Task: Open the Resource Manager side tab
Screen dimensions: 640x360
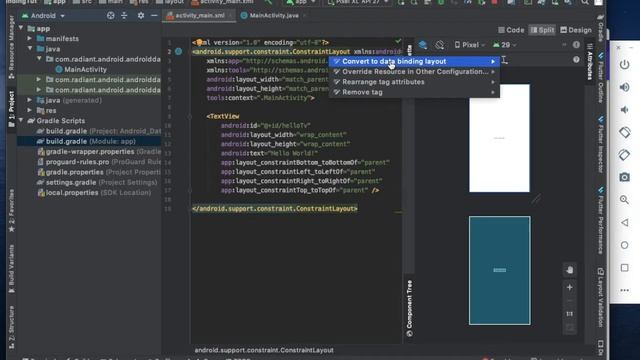Action: pyautogui.click(x=11, y=47)
